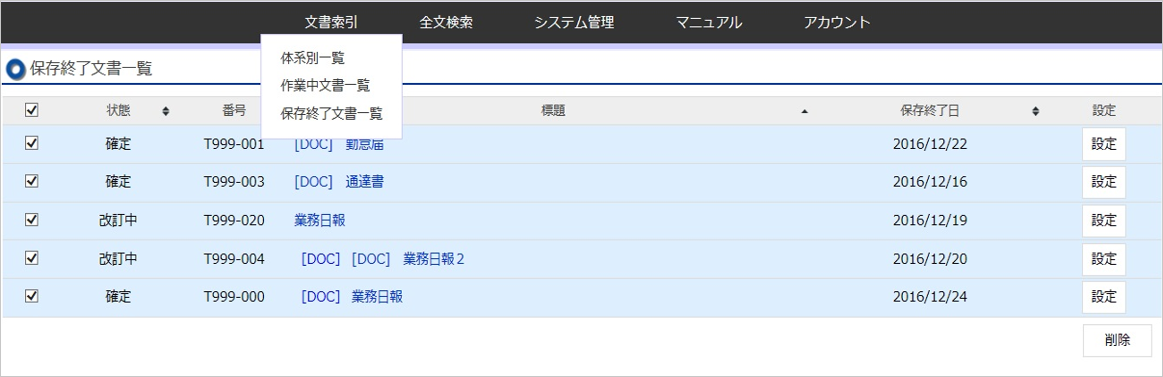Select 体系別一覧 from the dropdown

[312, 58]
